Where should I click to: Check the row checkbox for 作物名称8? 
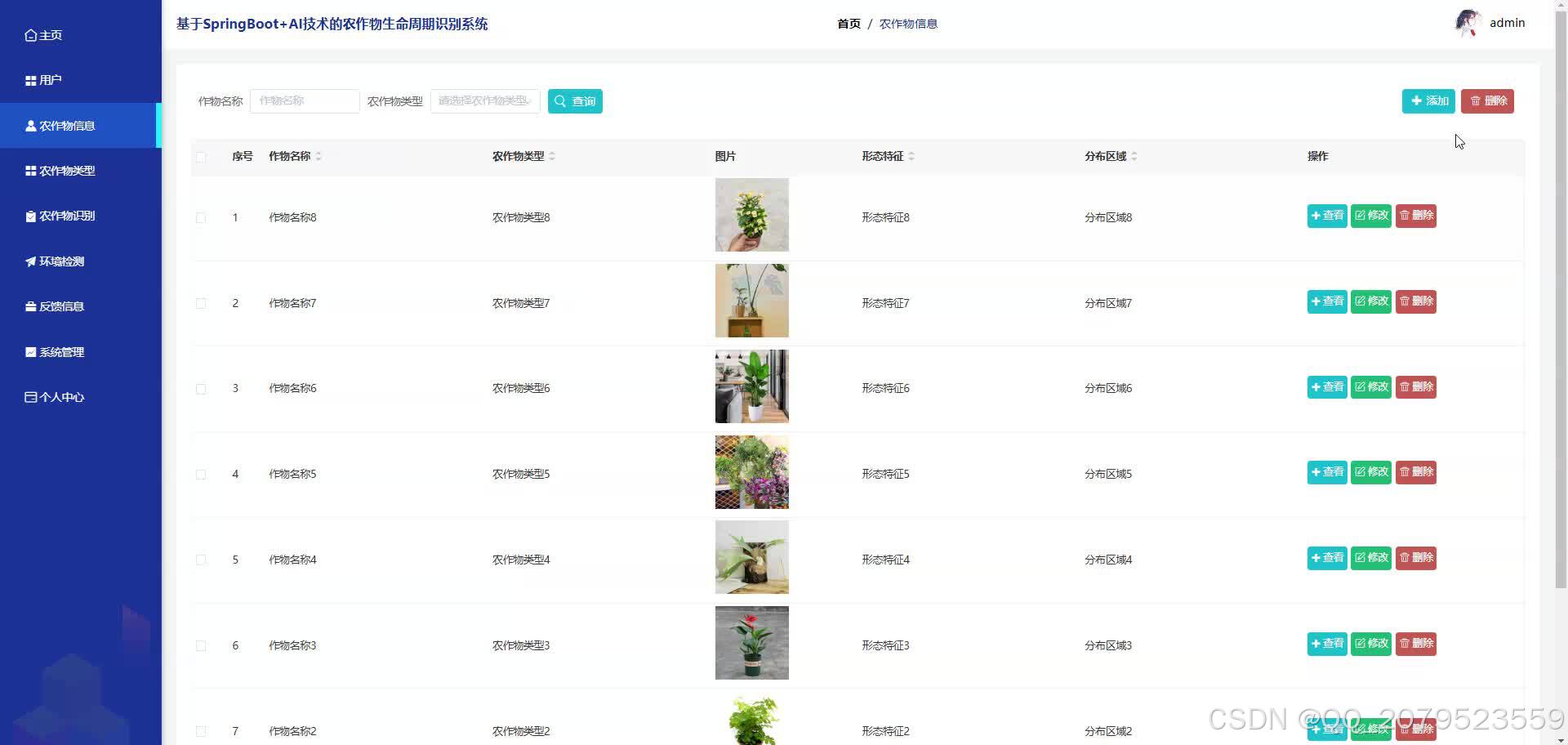tap(201, 217)
